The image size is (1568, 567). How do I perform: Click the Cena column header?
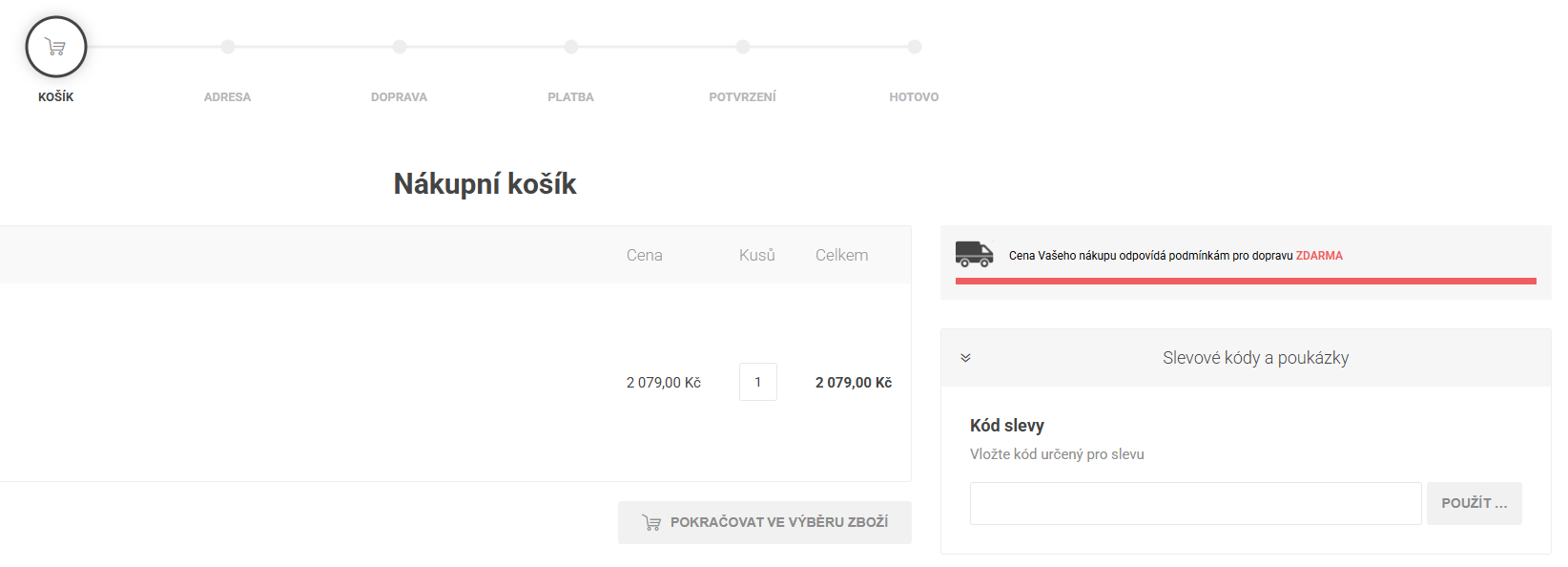coord(645,255)
